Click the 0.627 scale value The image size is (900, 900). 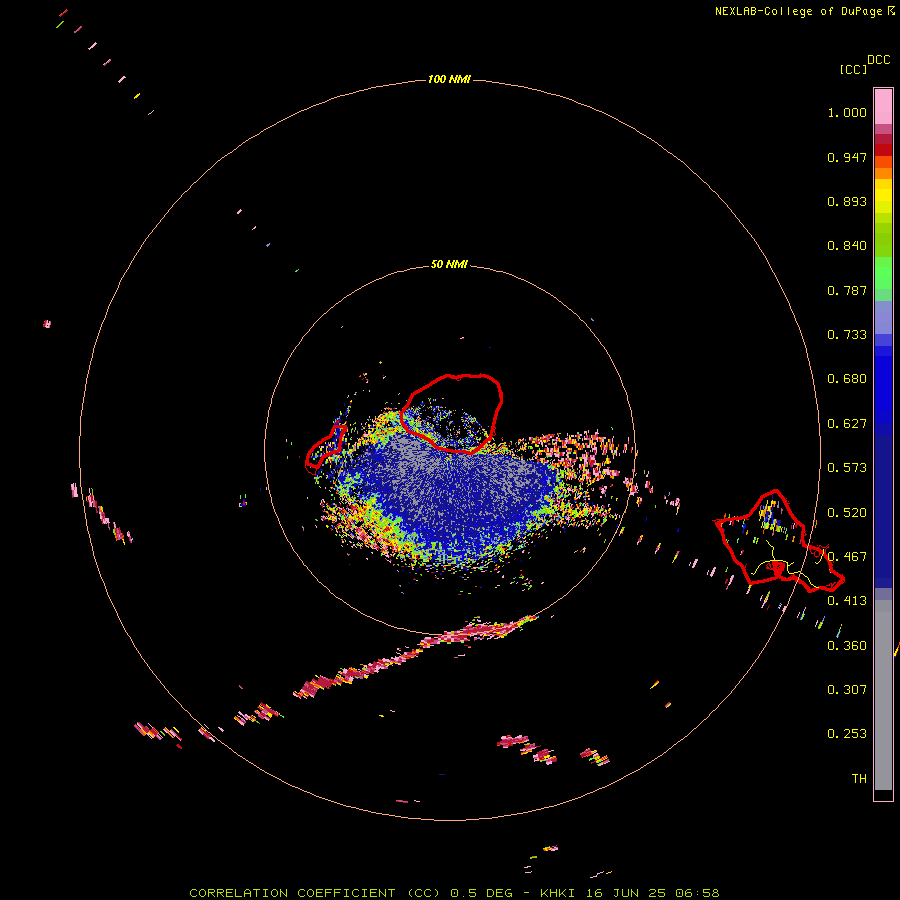tap(847, 424)
